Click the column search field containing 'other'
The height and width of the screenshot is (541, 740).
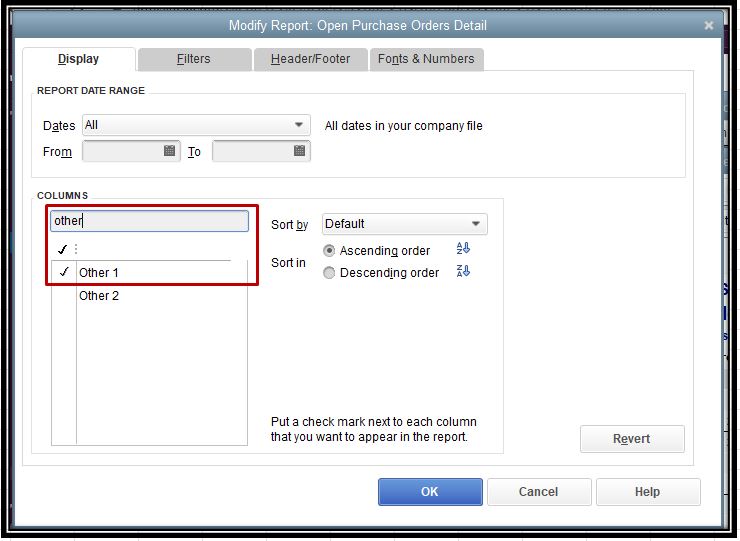point(149,221)
